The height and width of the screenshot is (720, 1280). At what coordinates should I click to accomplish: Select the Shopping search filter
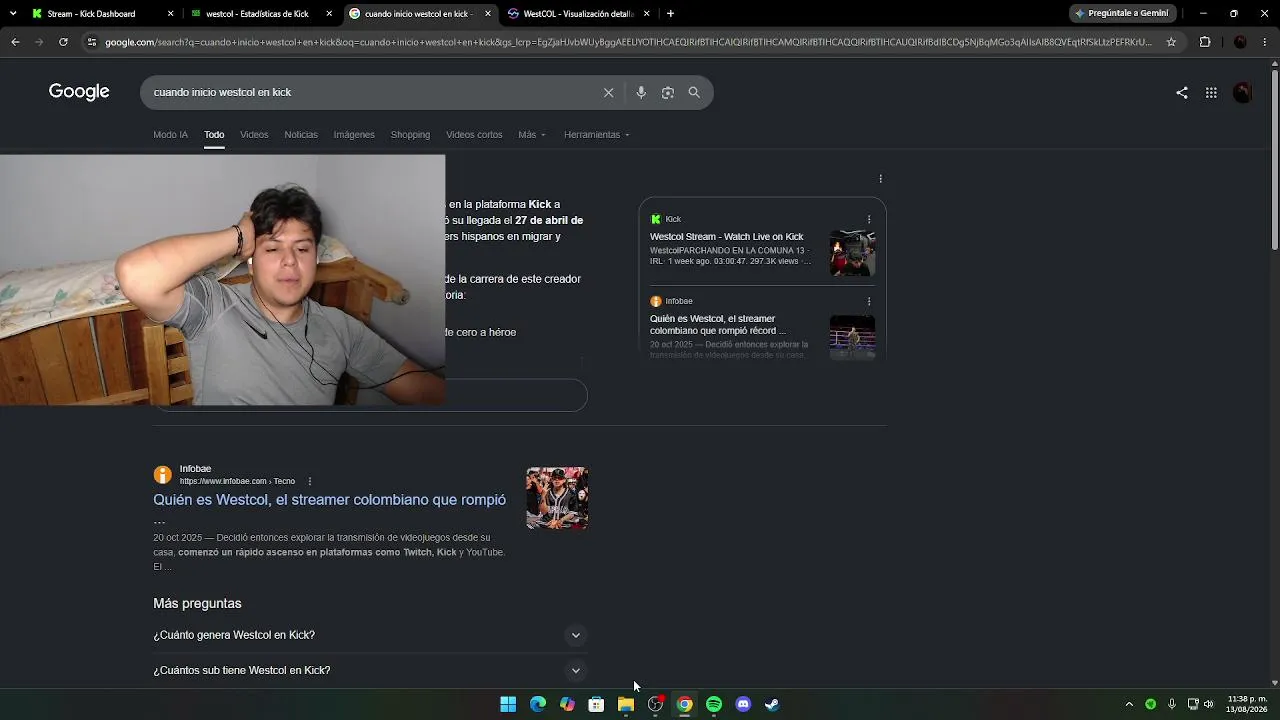click(x=410, y=134)
